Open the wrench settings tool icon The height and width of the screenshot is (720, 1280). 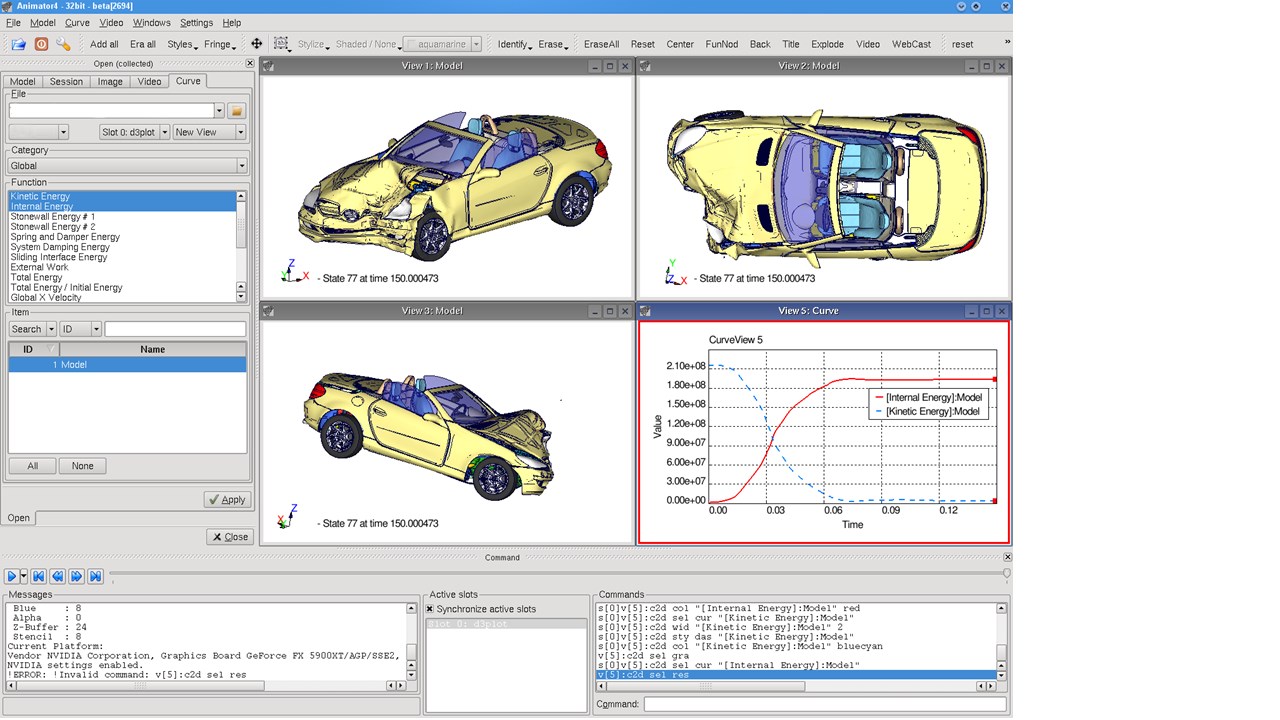pyautogui.click(x=63, y=44)
